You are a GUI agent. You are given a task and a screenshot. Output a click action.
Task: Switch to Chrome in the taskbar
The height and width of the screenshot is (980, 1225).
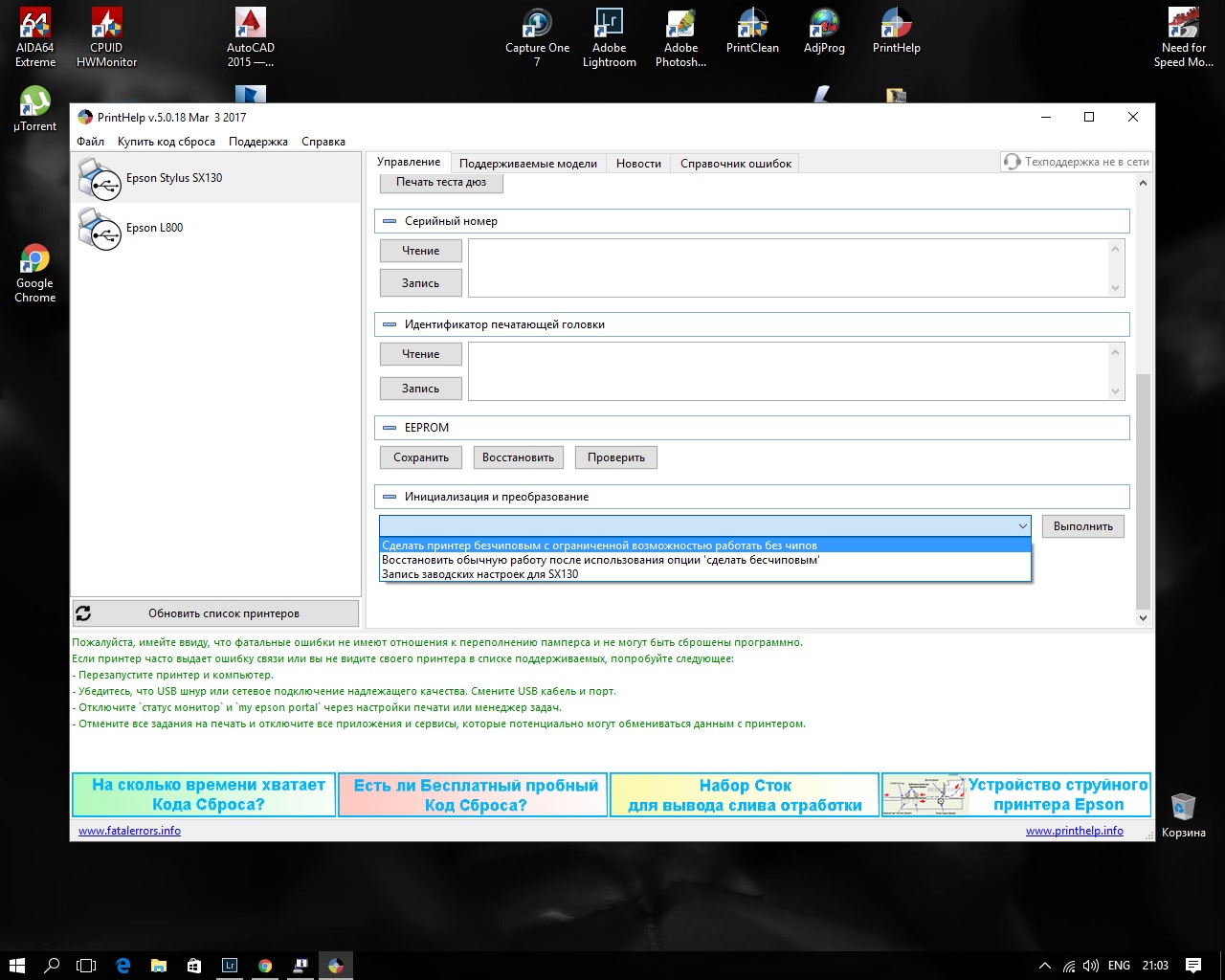265,966
